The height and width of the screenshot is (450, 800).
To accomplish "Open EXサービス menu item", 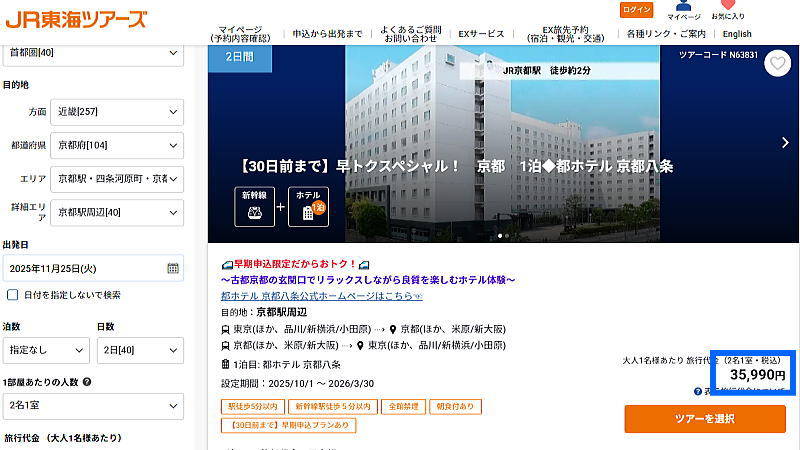I will pos(481,34).
